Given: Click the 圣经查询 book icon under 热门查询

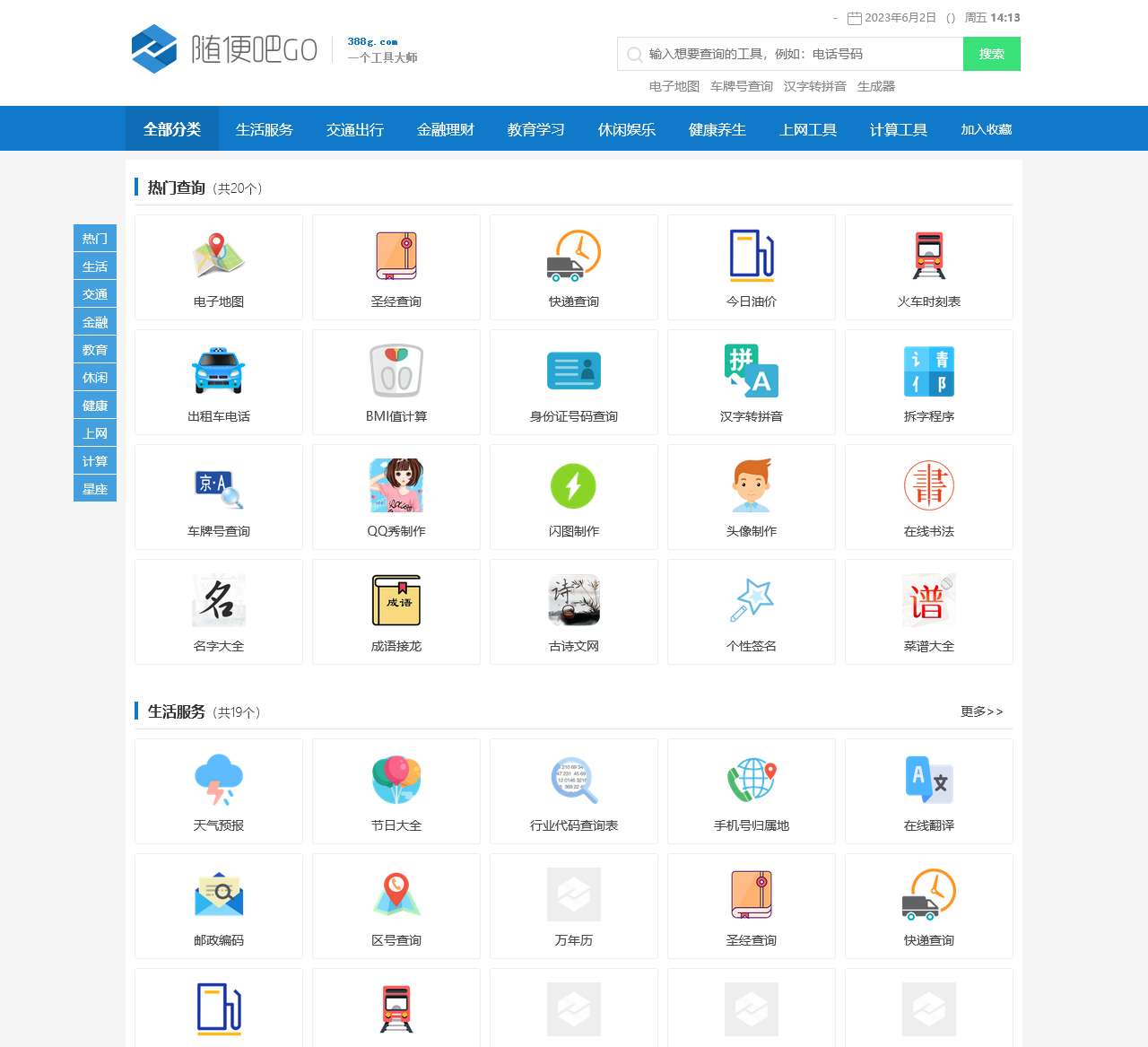Looking at the screenshot, I should tap(396, 256).
